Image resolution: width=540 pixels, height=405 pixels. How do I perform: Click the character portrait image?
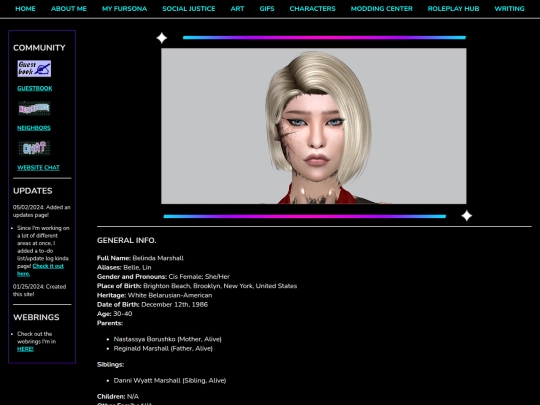click(314, 126)
